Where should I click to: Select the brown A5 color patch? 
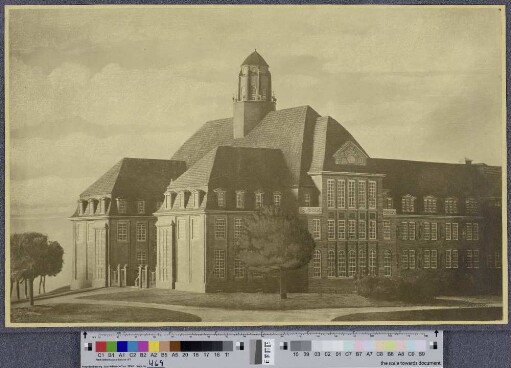point(175,346)
